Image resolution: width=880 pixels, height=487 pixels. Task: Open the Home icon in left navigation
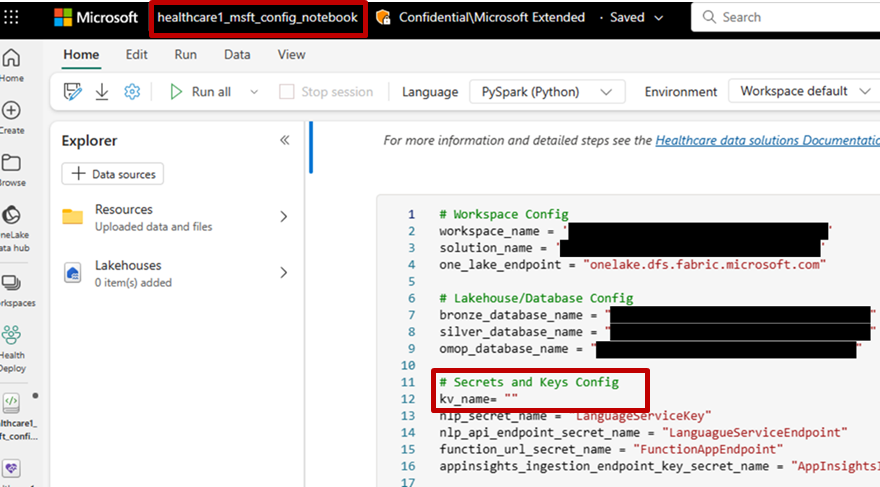[11, 58]
